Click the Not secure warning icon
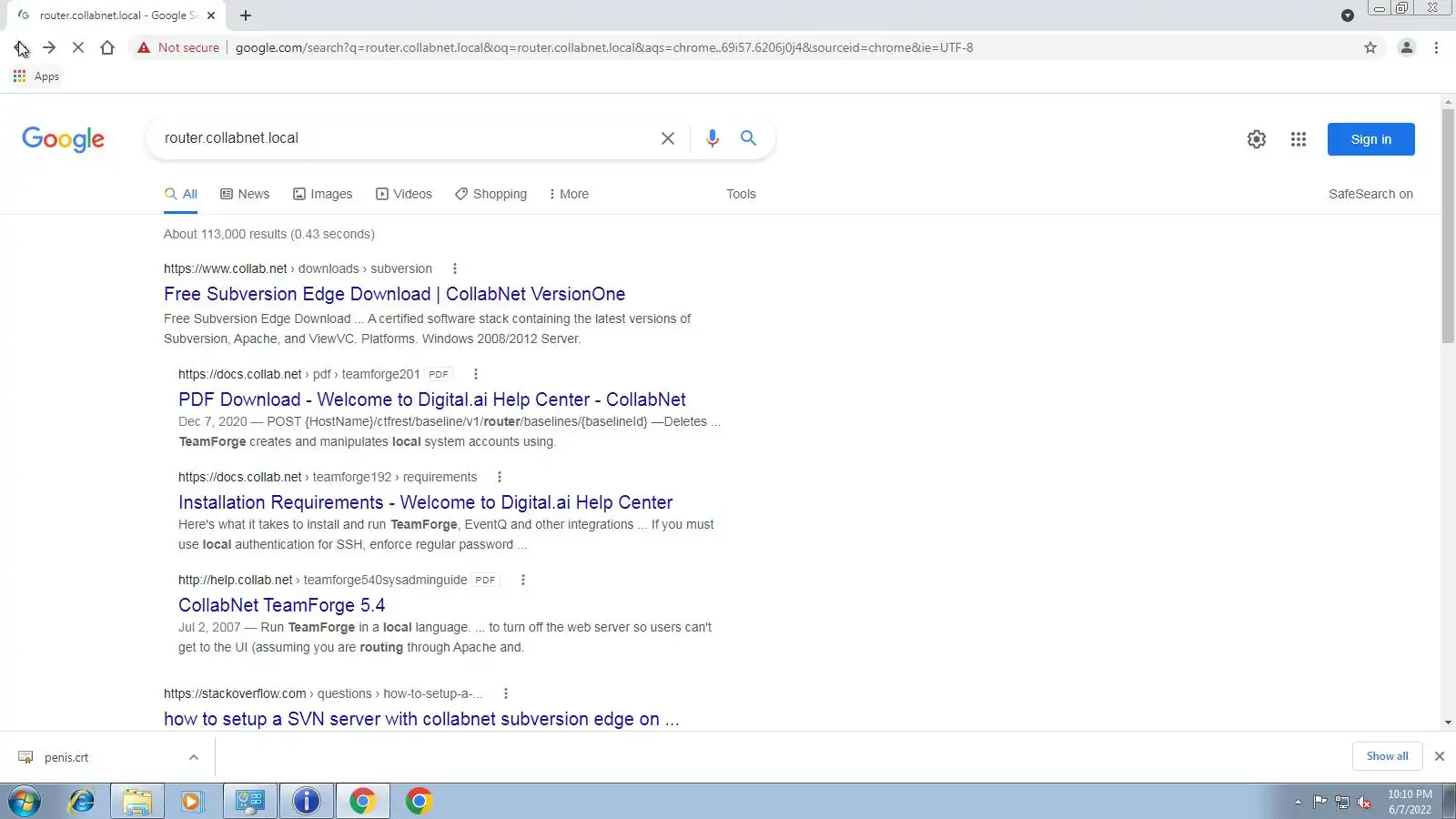Image resolution: width=1456 pixels, height=819 pixels. point(144,47)
